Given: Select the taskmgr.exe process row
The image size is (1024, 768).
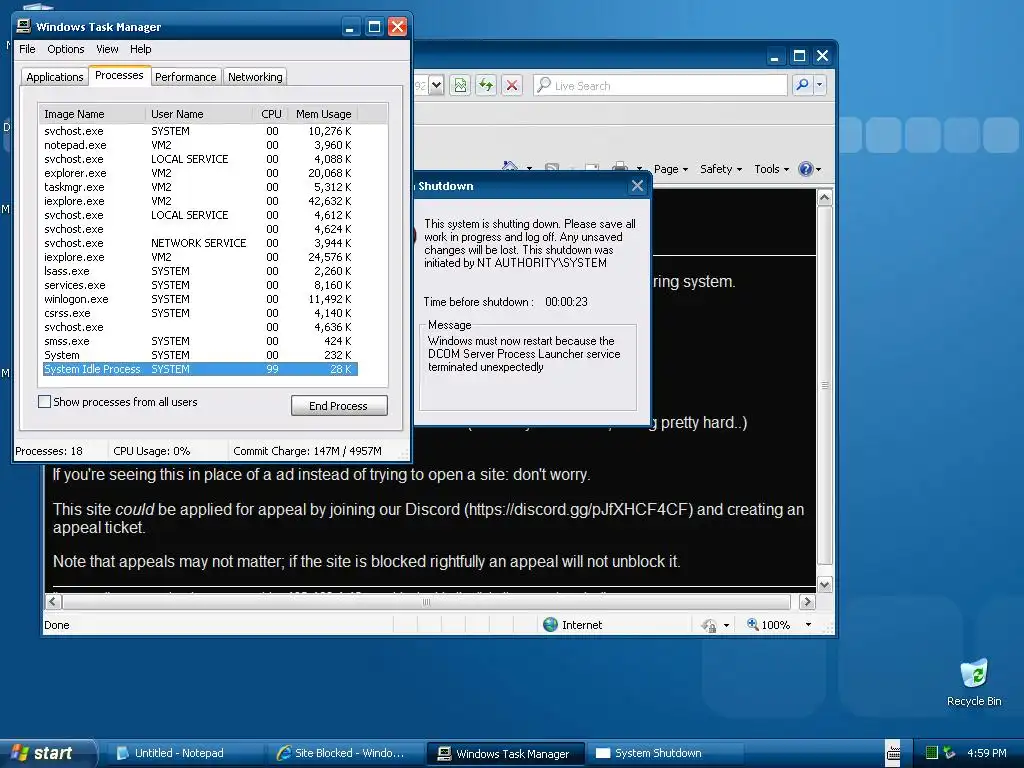Looking at the screenshot, I should pyautogui.click(x=200, y=187).
